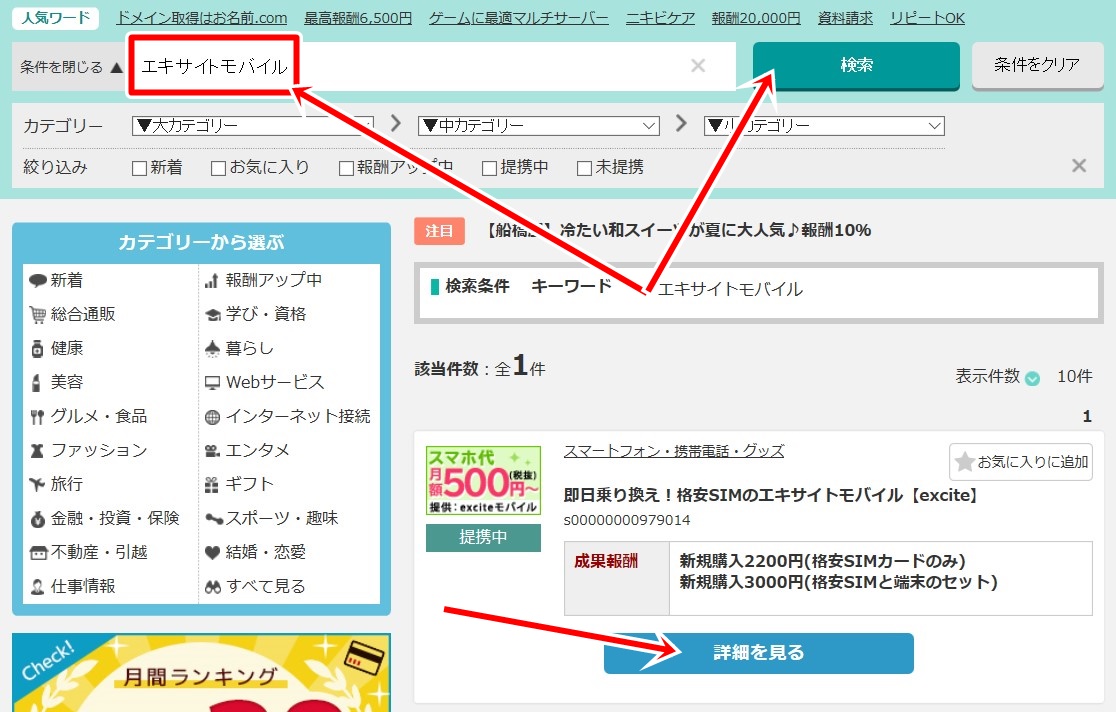Select 暮らし category icon
Viewport: 1116px width, 712px height.
[239, 349]
